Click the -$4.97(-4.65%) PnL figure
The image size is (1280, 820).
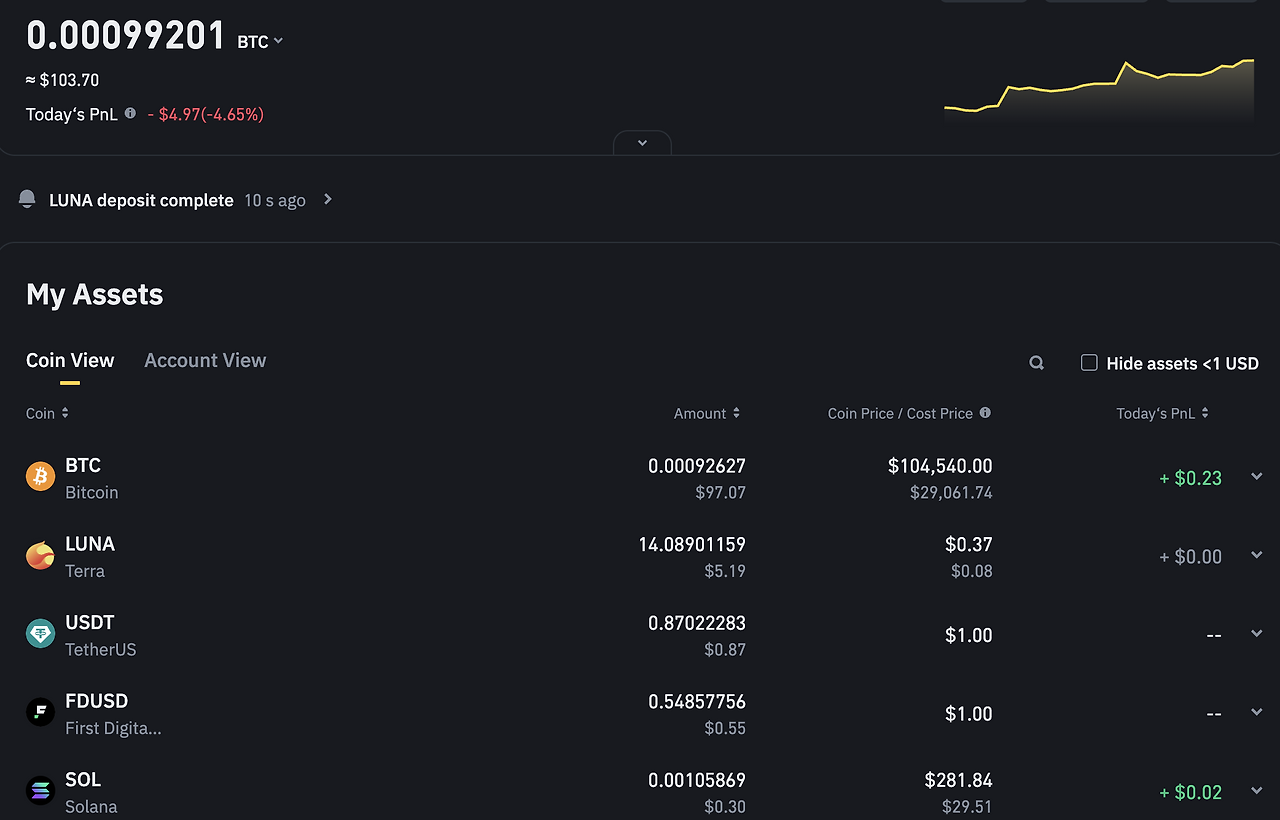point(205,114)
